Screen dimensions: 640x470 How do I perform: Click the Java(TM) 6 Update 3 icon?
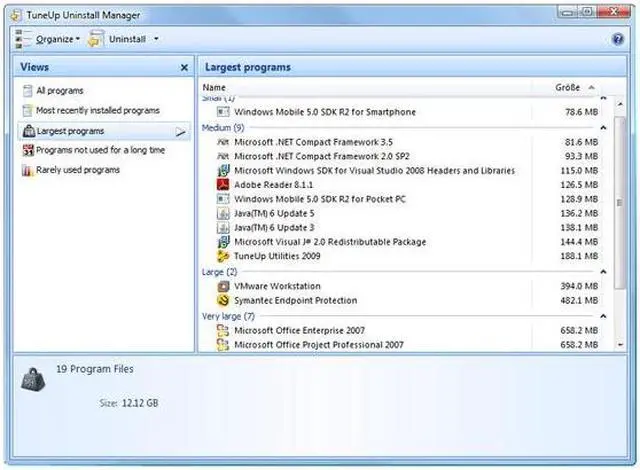click(x=223, y=228)
